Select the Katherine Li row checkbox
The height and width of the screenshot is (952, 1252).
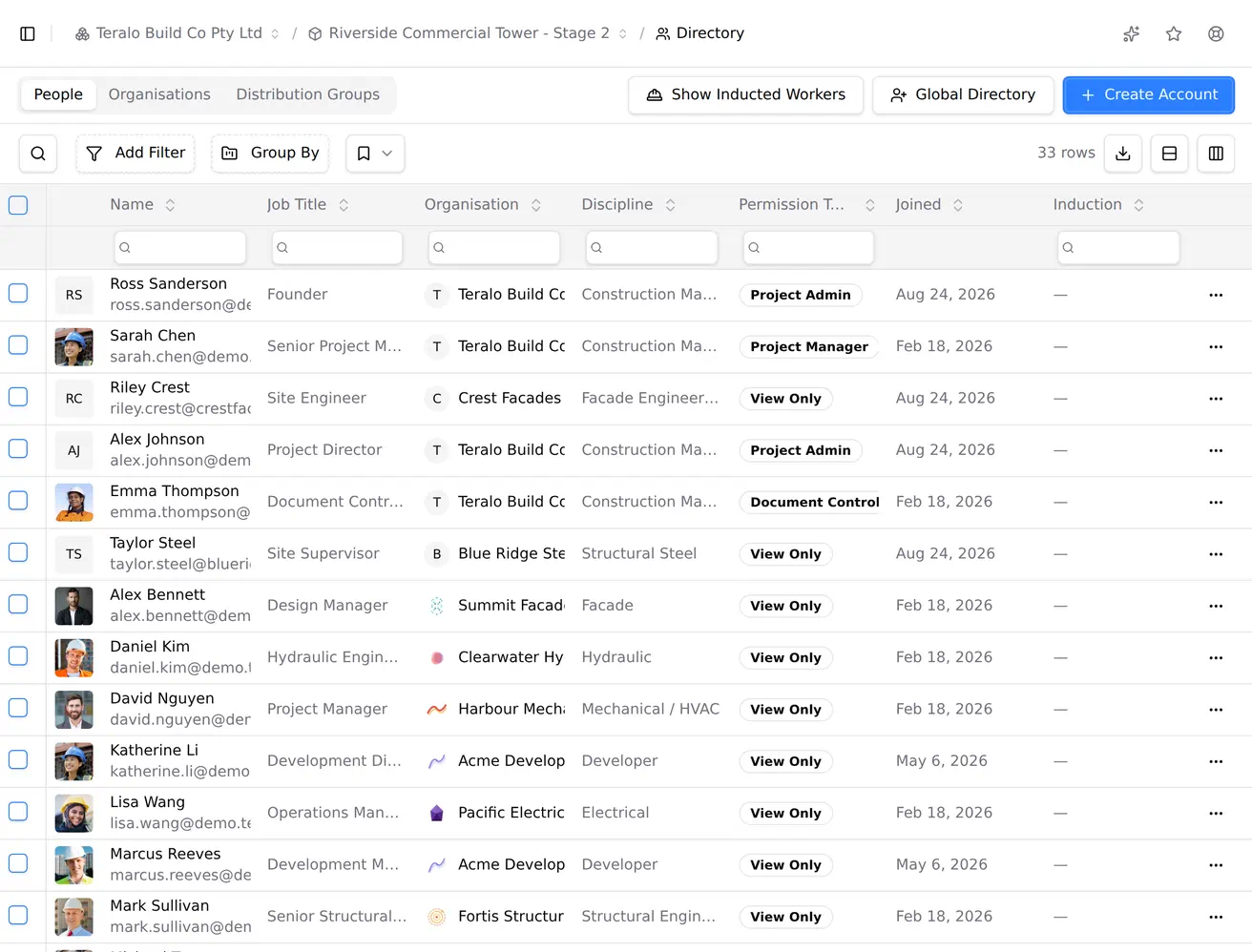(18, 759)
